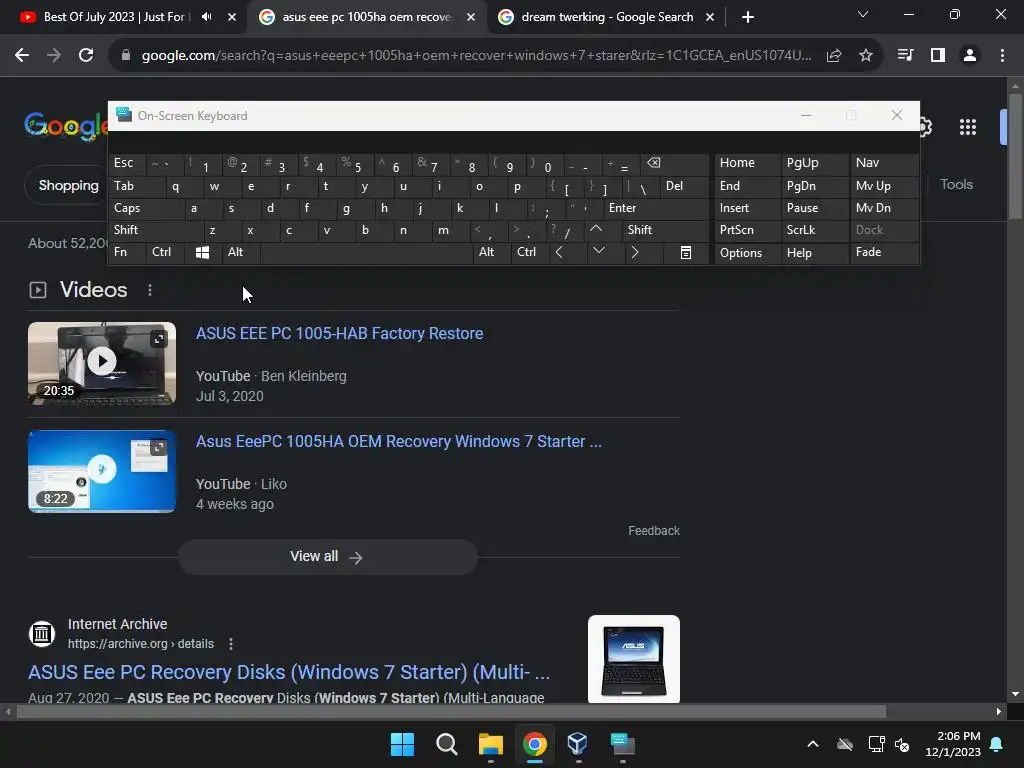Click the Enter key on keyboard
Image resolution: width=1024 pixels, height=768 pixels.
tap(655, 208)
